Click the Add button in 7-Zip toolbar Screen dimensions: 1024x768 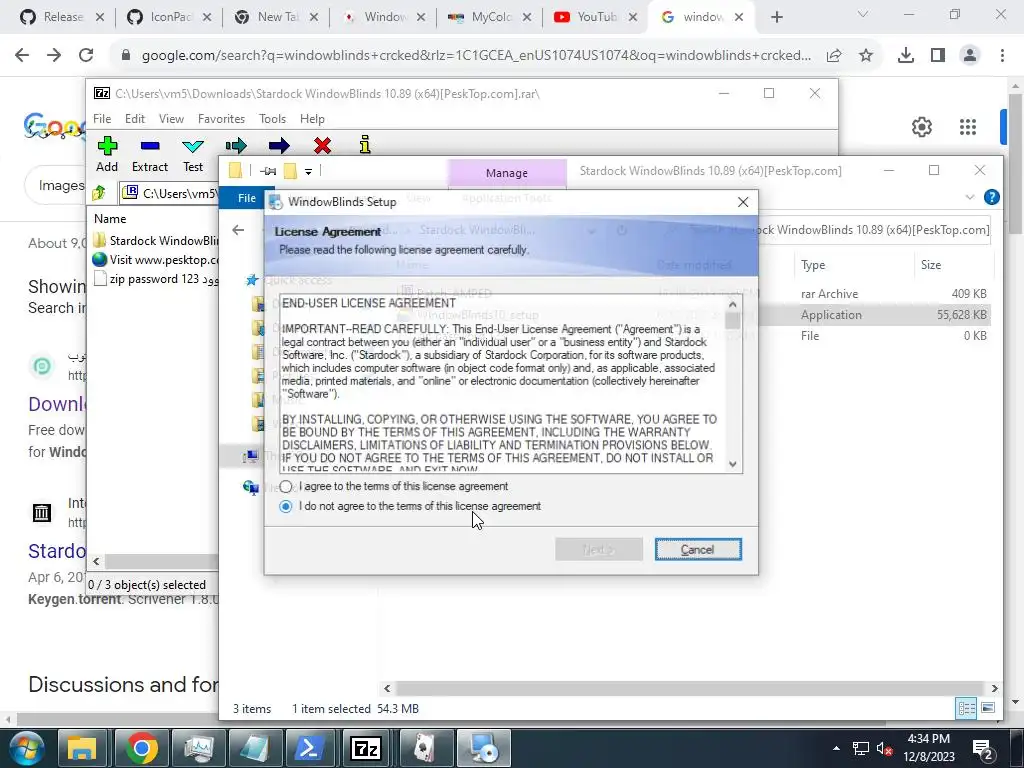[x=107, y=154]
